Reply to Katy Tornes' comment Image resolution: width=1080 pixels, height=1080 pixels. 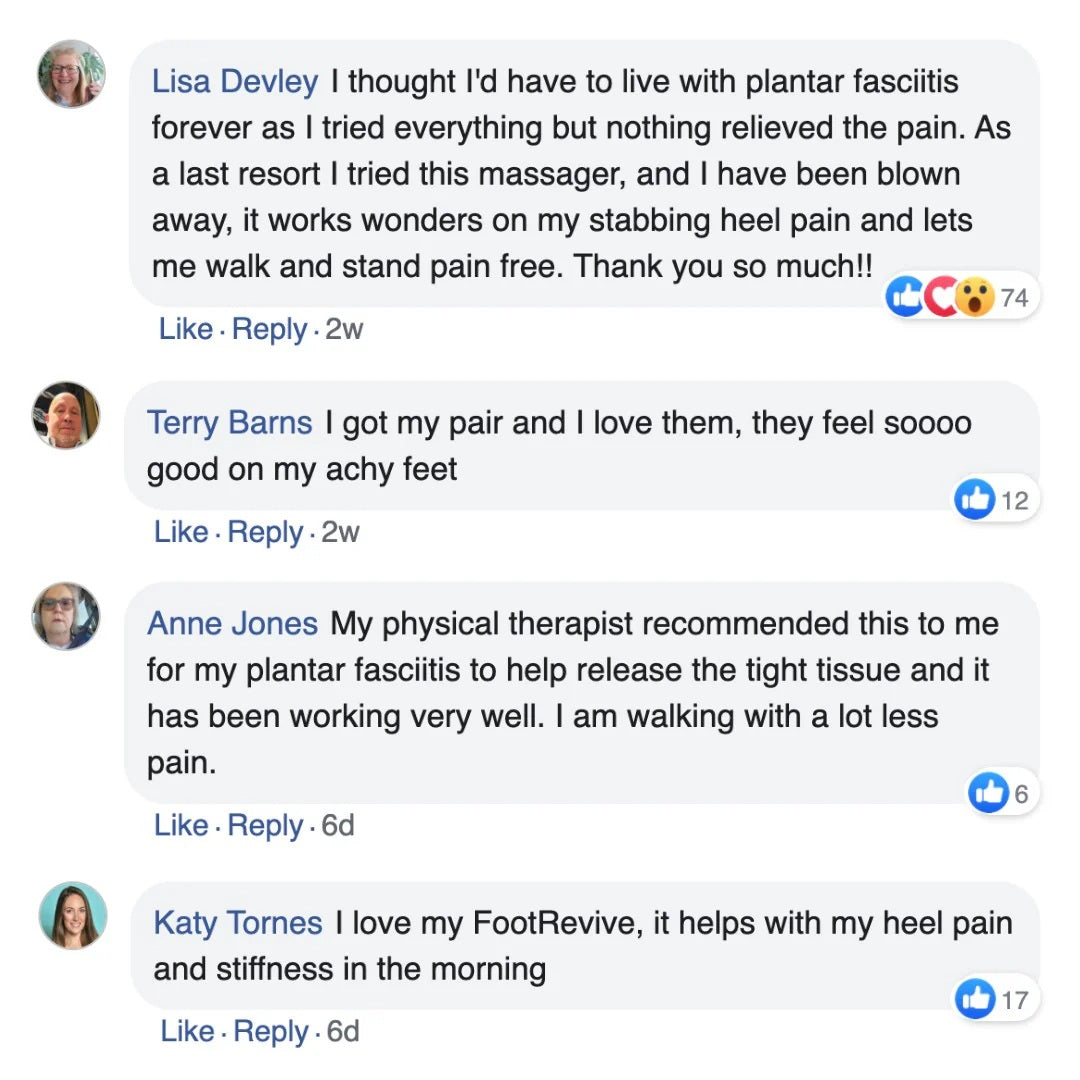click(x=271, y=1031)
